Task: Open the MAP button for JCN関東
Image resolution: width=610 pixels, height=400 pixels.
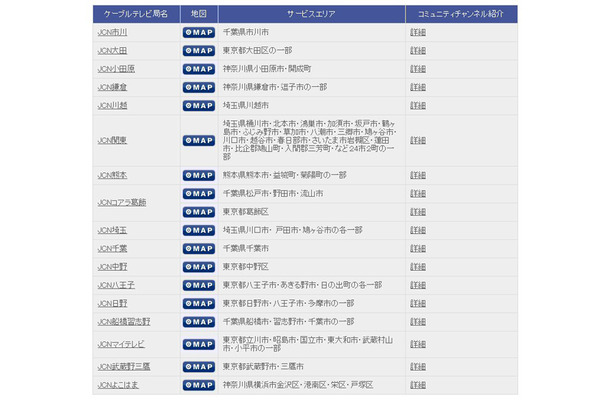Action: [x=198, y=140]
